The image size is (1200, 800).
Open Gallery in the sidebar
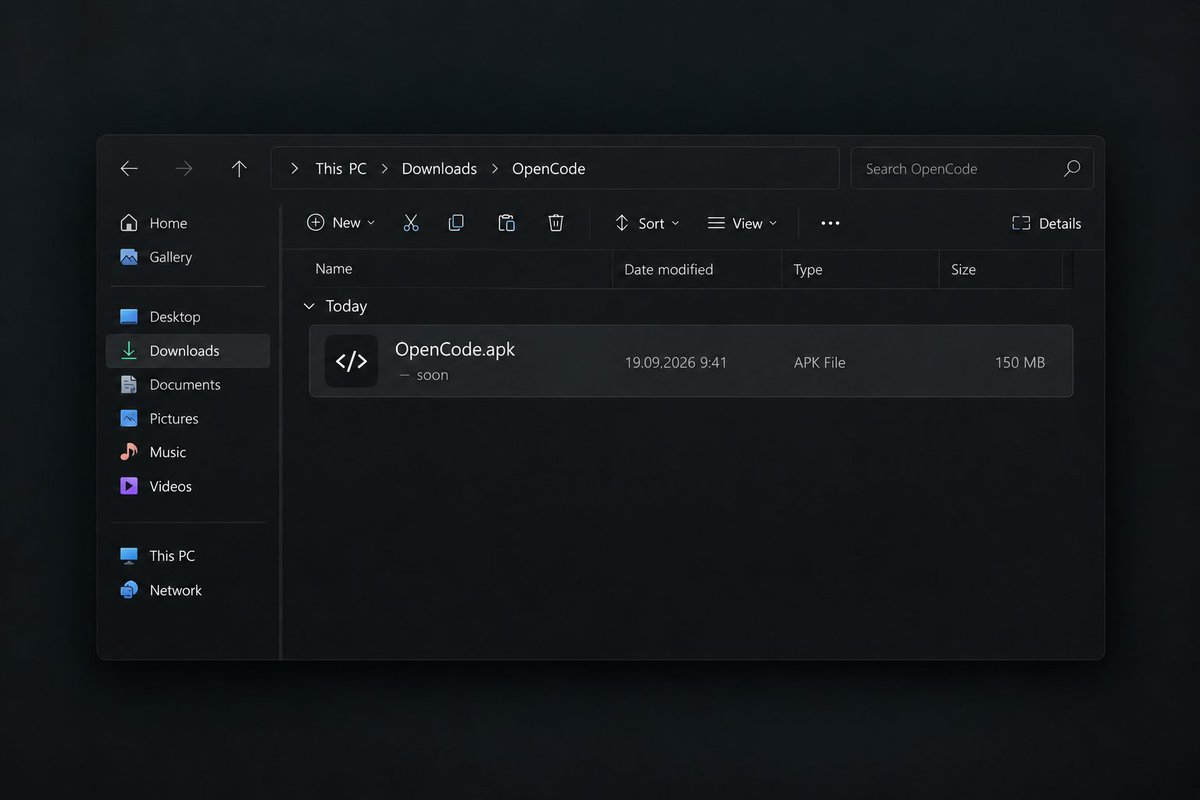pyautogui.click(x=188, y=257)
